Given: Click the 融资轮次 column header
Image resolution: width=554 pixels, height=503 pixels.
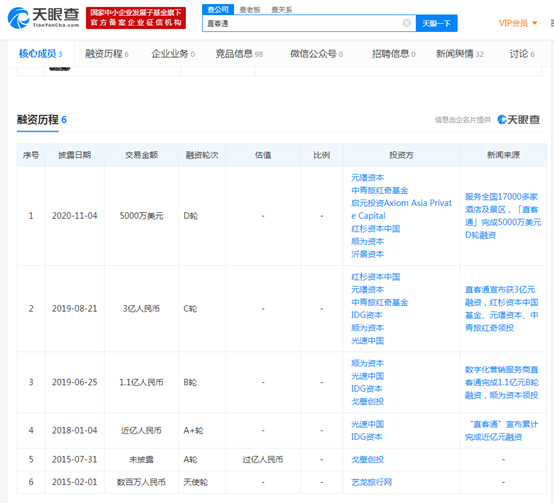Looking at the screenshot, I should [202, 155].
